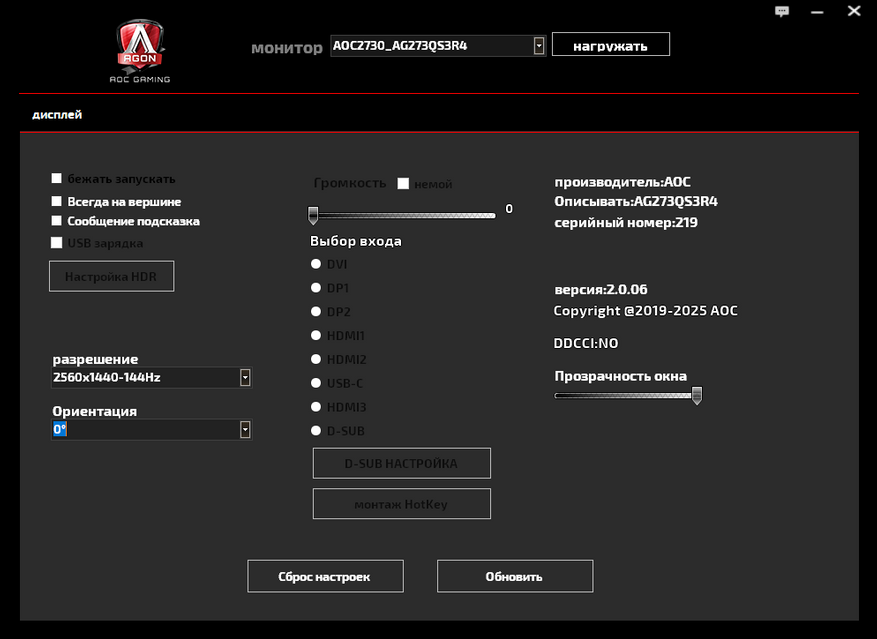Click 'Copyright @2019-2025 AOC' text
This screenshot has height=639, width=877.
(645, 311)
